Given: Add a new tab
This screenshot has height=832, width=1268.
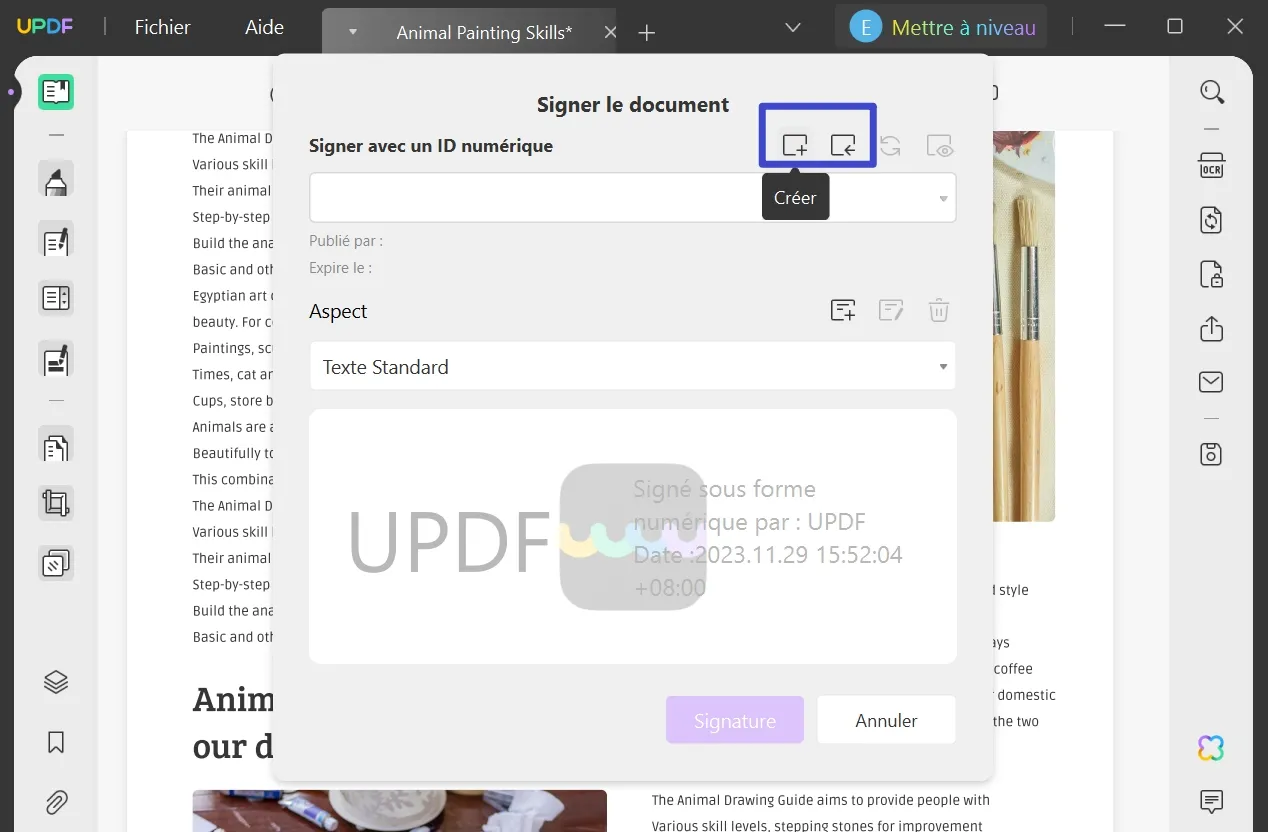Looking at the screenshot, I should click(647, 33).
